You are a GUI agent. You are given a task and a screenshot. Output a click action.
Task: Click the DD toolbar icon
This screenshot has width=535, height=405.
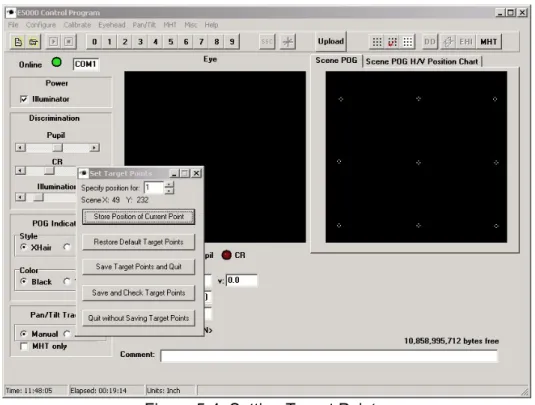click(x=430, y=42)
